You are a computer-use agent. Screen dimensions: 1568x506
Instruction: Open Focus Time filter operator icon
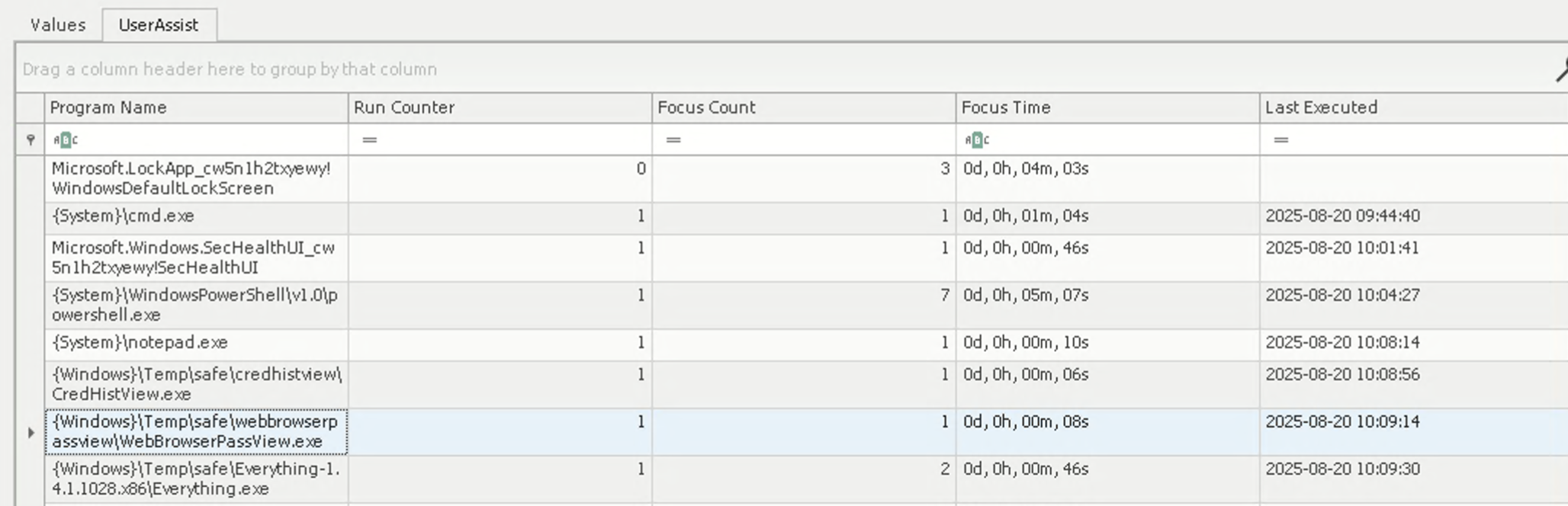tap(977, 139)
